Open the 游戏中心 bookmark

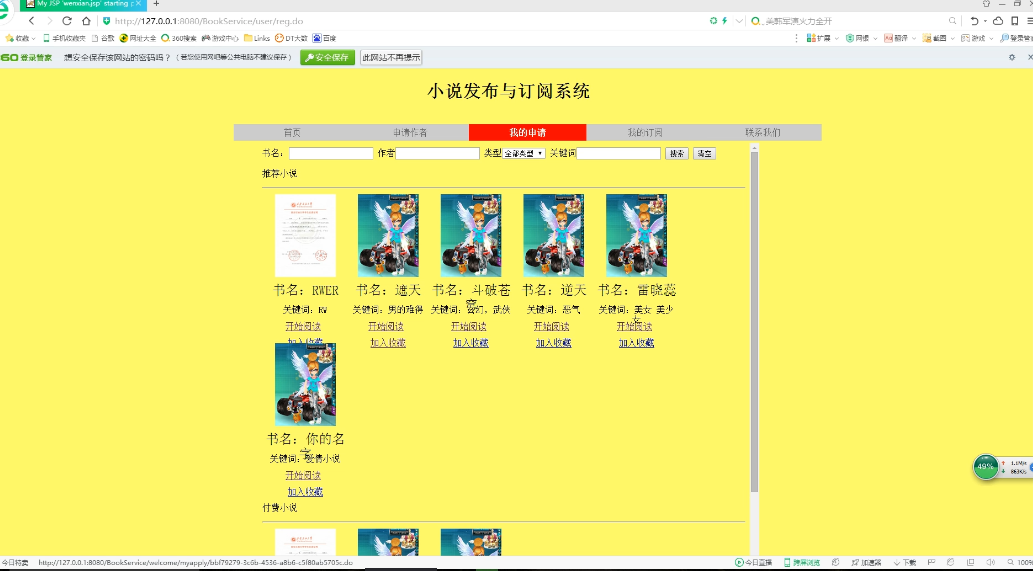pos(220,38)
